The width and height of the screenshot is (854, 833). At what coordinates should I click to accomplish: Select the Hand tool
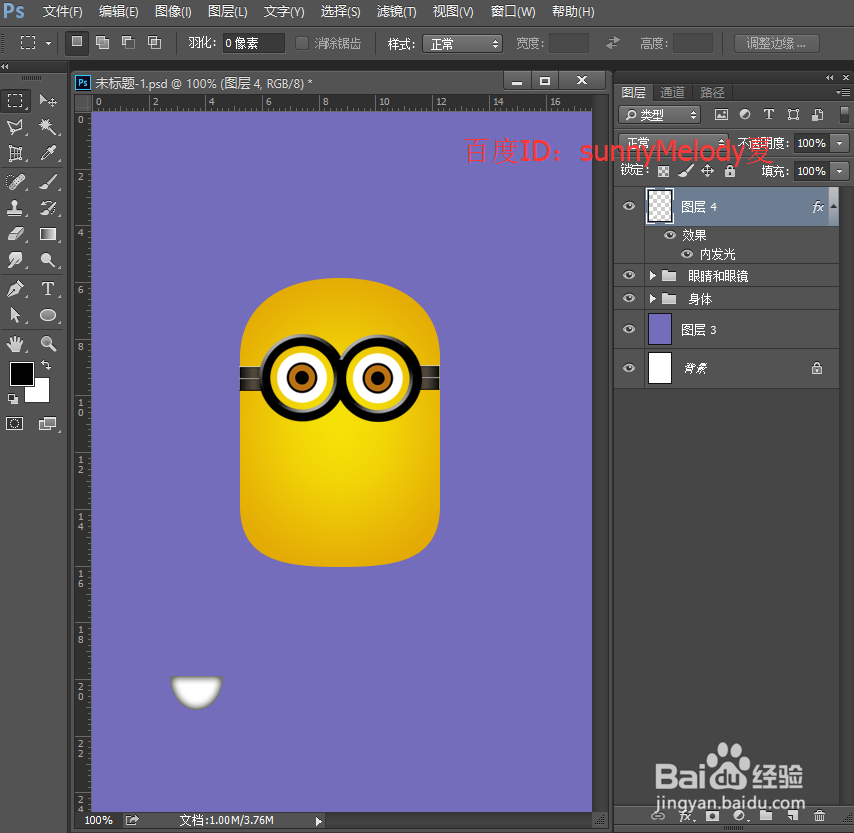point(15,343)
